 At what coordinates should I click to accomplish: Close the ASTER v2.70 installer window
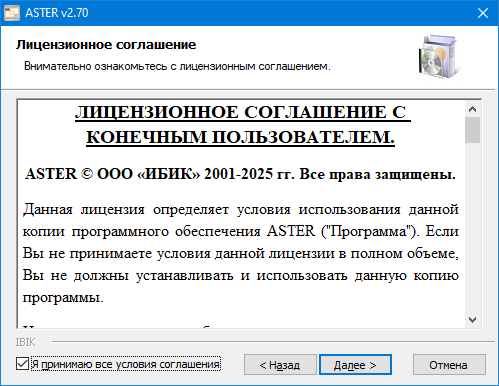pyautogui.click(x=483, y=13)
